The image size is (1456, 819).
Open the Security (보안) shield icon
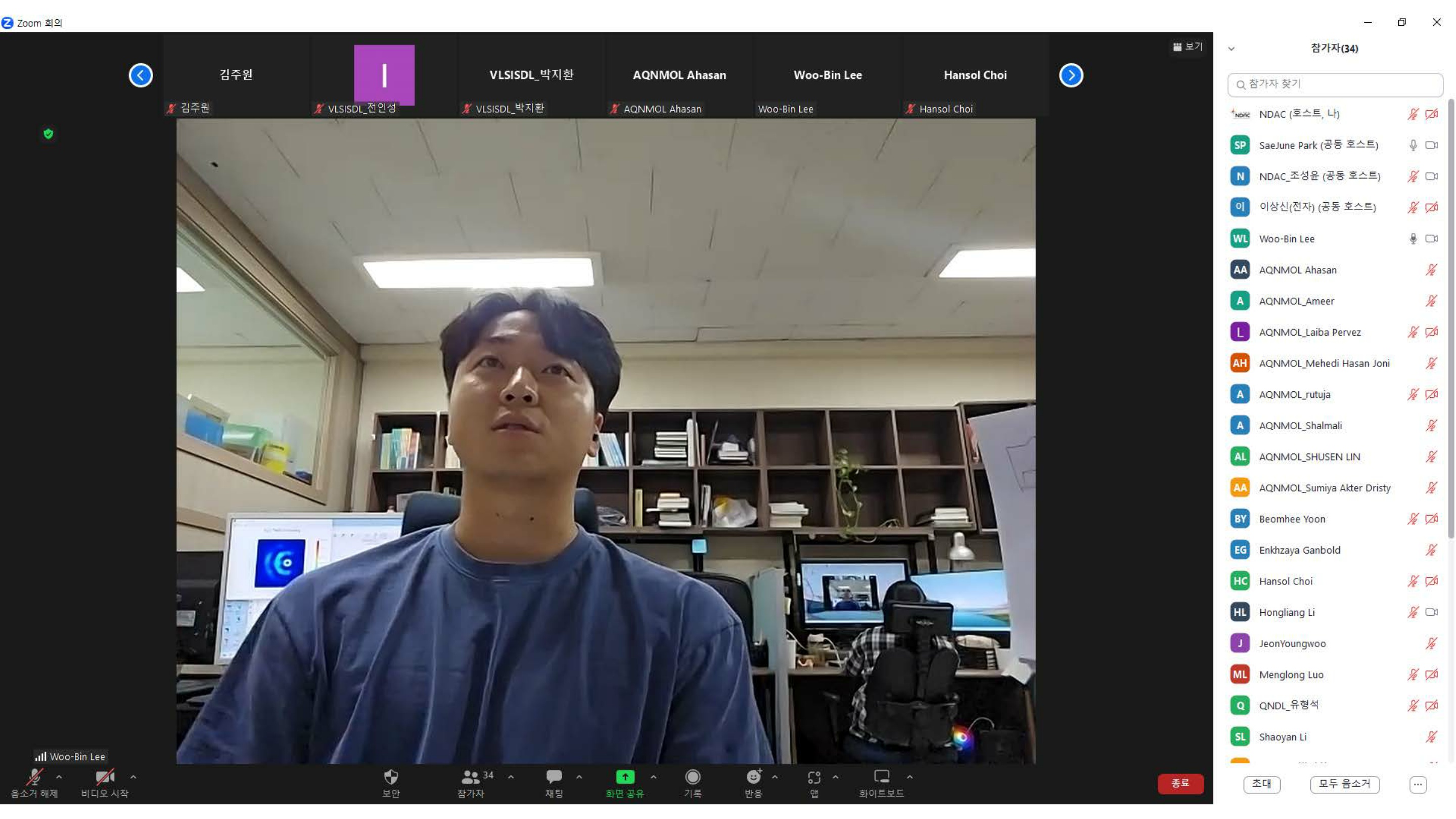point(391,777)
